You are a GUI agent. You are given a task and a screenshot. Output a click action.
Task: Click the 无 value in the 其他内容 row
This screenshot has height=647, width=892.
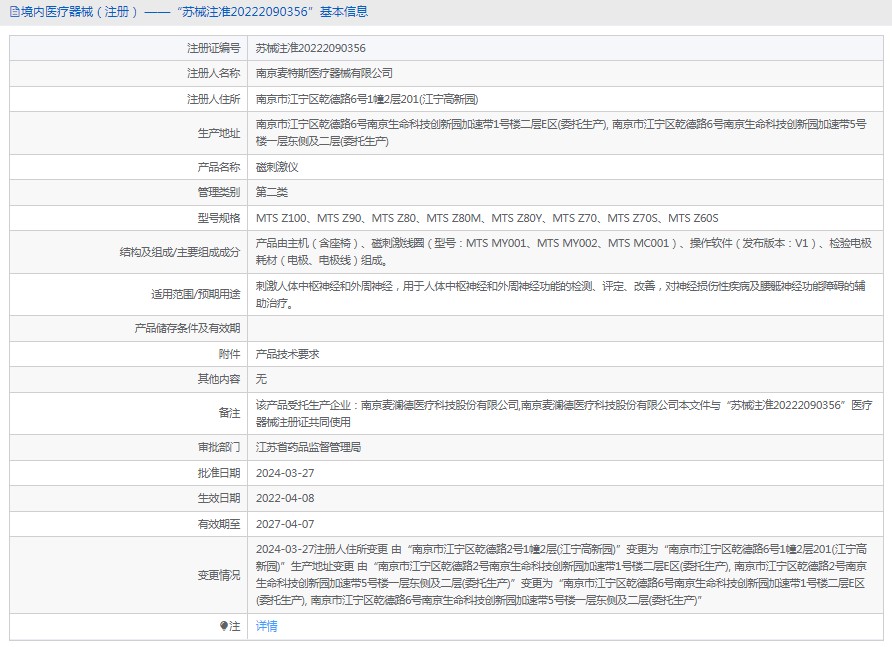click(x=261, y=379)
